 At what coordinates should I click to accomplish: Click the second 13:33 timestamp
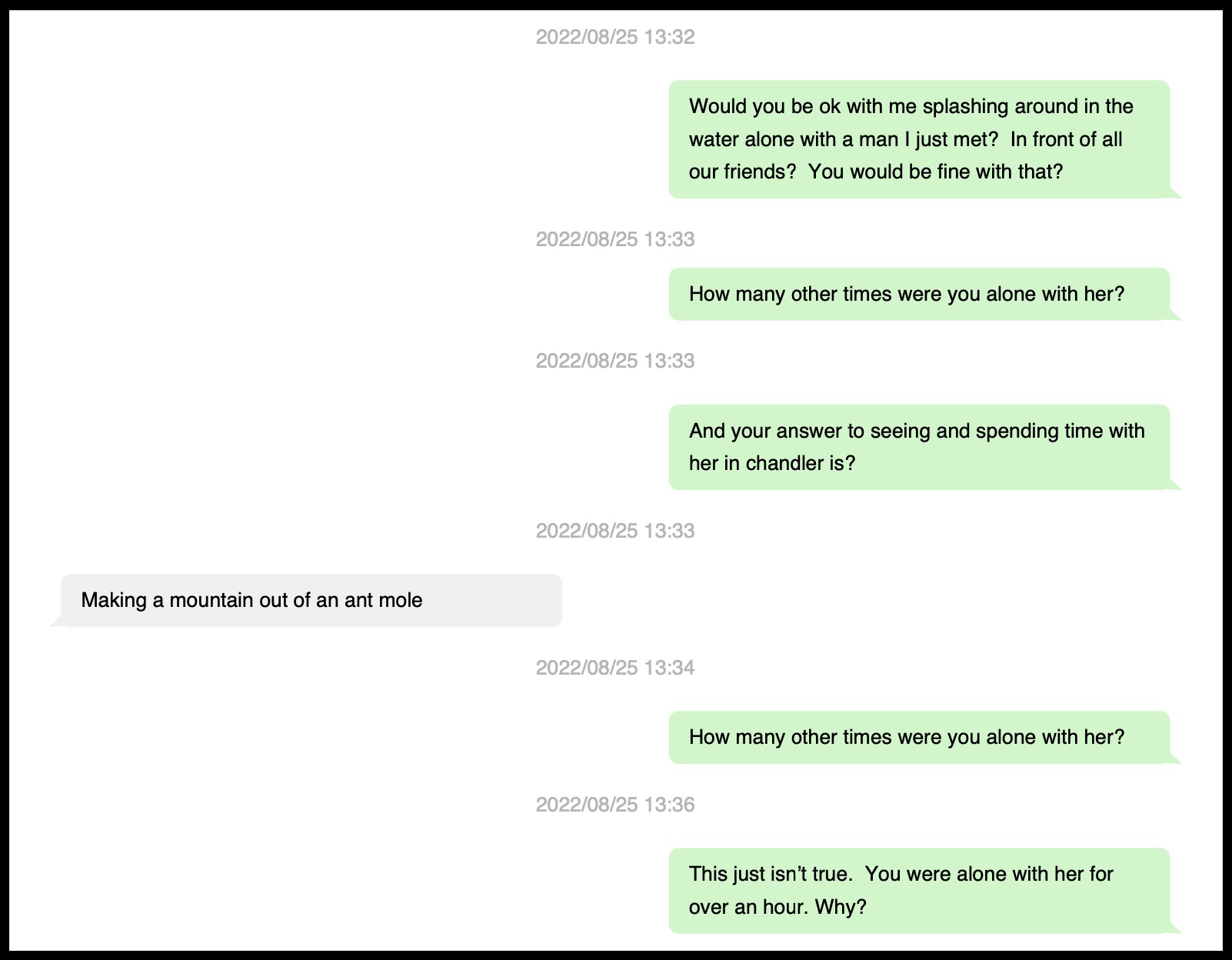click(x=614, y=361)
